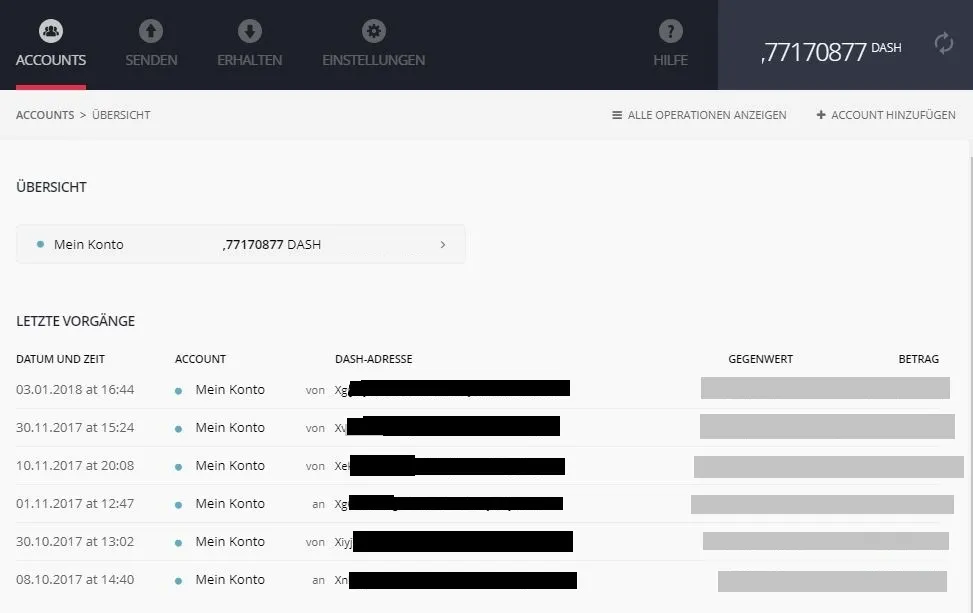The image size is (973, 613).
Task: Click Mein Konto in the 01.11.2017 row
Action: 230,503
